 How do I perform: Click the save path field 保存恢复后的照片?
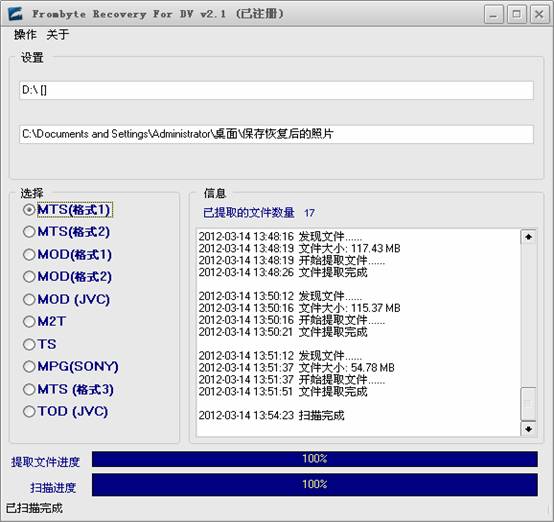click(276, 134)
